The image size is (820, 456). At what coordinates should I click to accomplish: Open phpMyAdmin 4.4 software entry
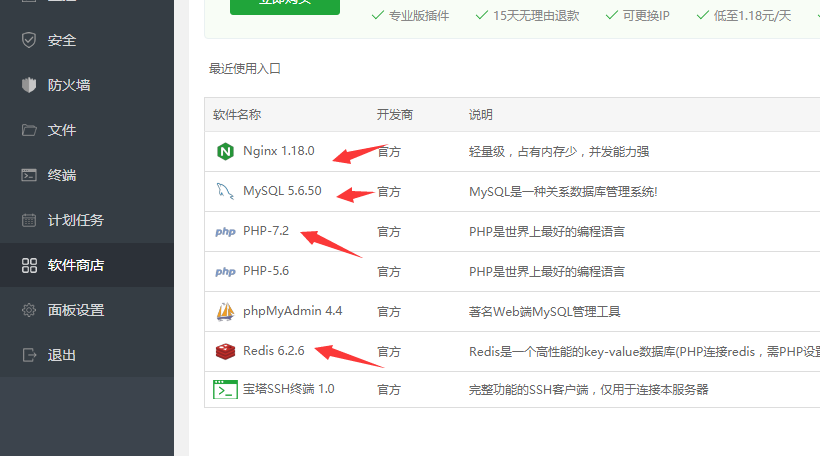click(292, 311)
